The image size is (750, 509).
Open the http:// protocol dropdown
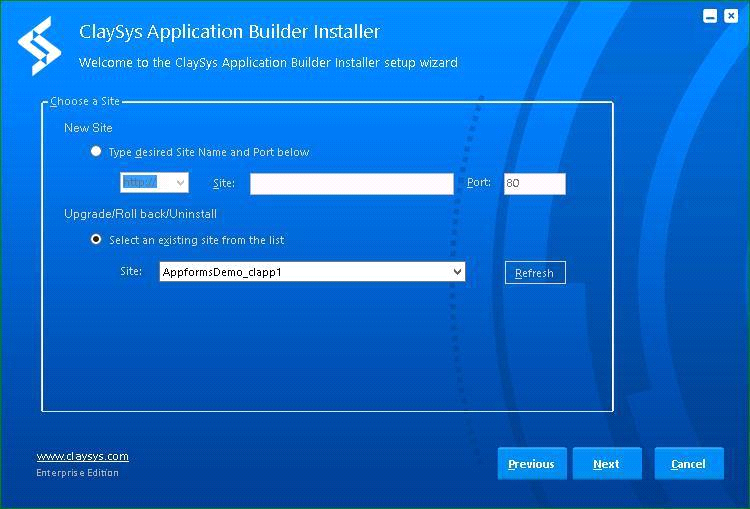(154, 183)
